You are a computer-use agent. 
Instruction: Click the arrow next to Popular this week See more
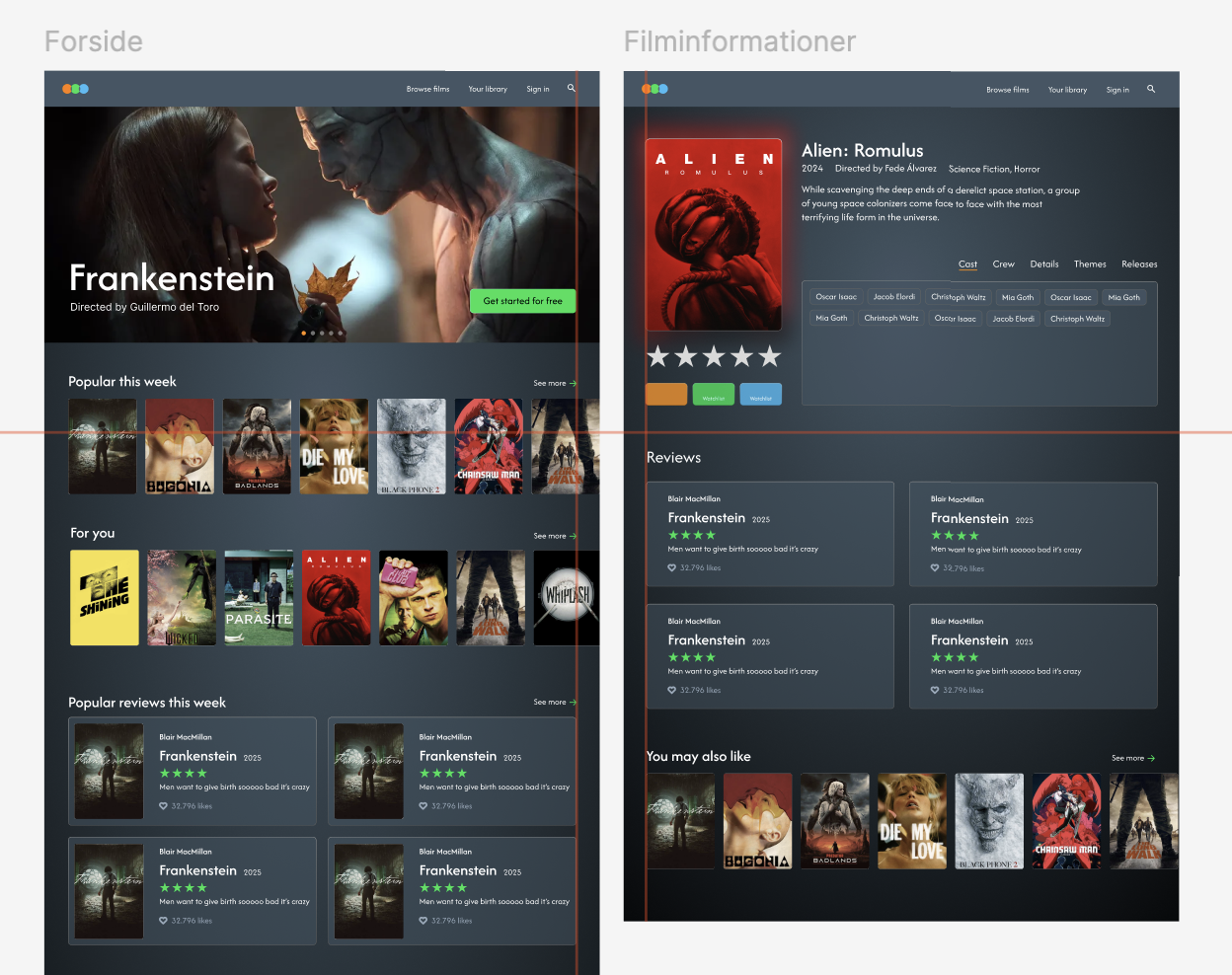[x=573, y=383]
